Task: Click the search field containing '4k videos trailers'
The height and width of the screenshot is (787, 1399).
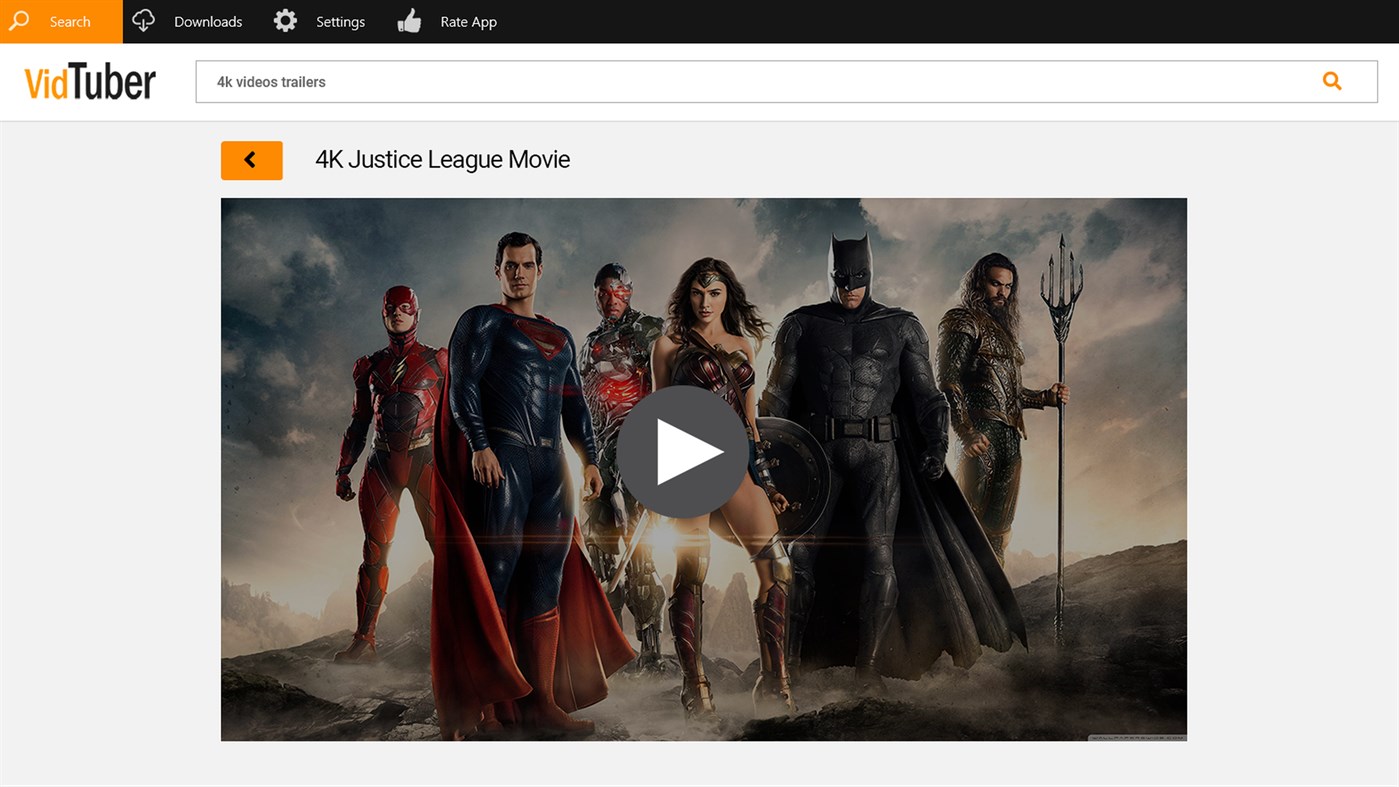Action: 786,82
